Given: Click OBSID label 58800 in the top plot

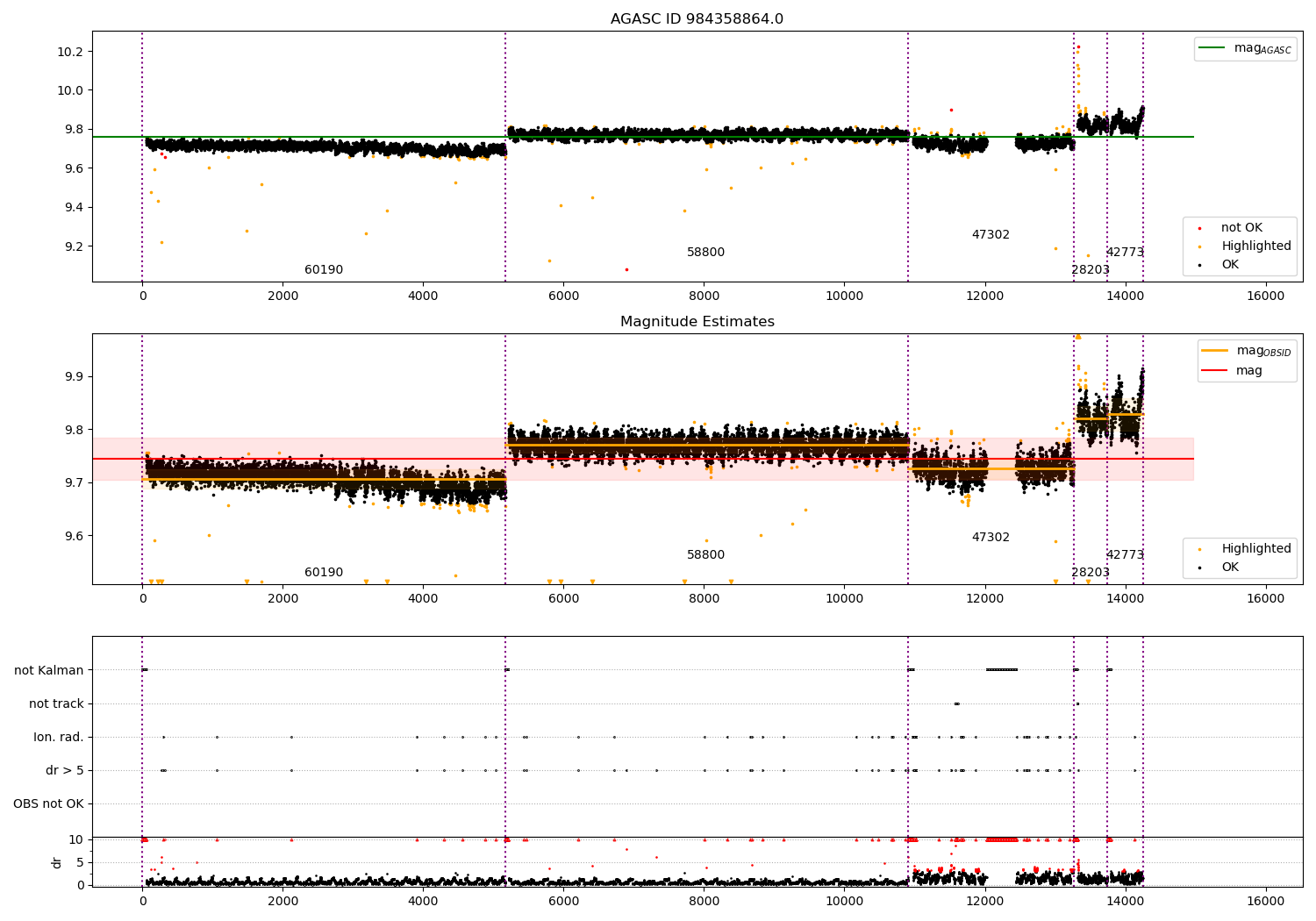Looking at the screenshot, I should tap(705, 253).
